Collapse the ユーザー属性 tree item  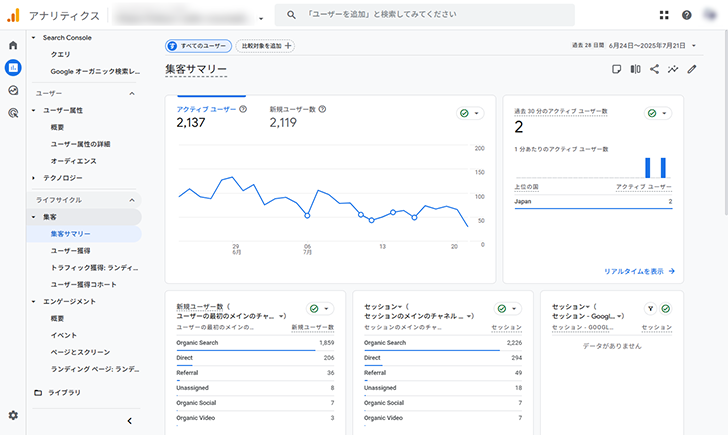(33, 110)
